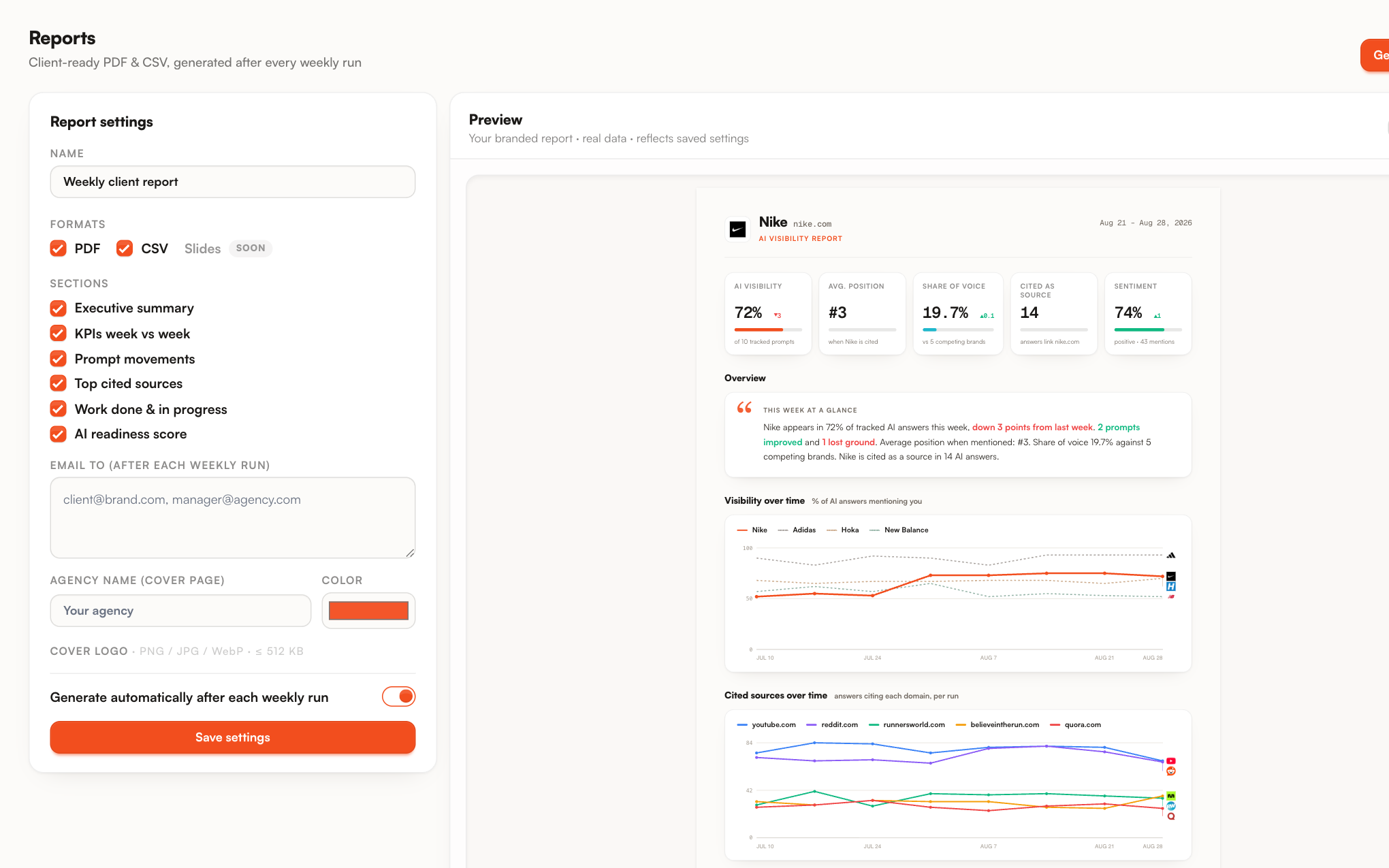The width and height of the screenshot is (1389, 868).
Task: Click the nike.com domain next to Nike
Action: [x=812, y=224]
